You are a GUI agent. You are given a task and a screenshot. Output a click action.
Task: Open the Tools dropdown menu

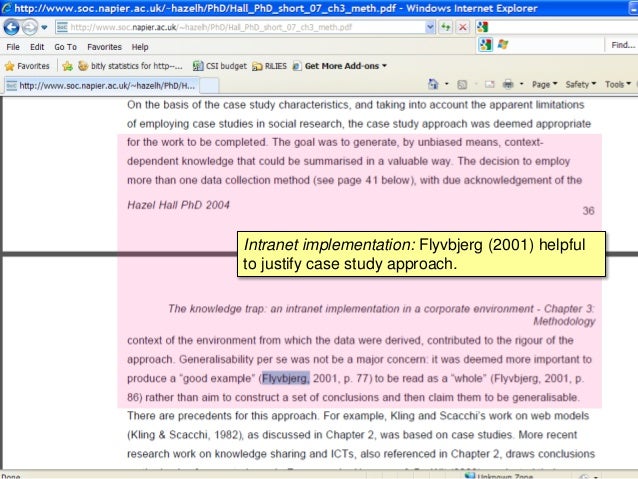click(618, 84)
